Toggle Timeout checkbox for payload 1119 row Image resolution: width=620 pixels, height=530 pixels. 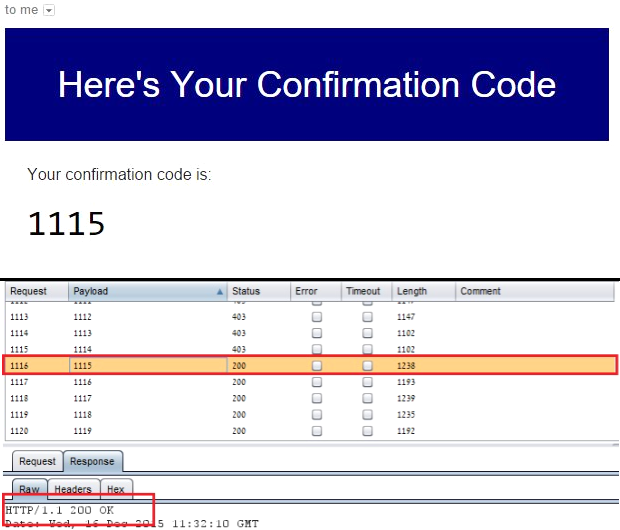367,431
